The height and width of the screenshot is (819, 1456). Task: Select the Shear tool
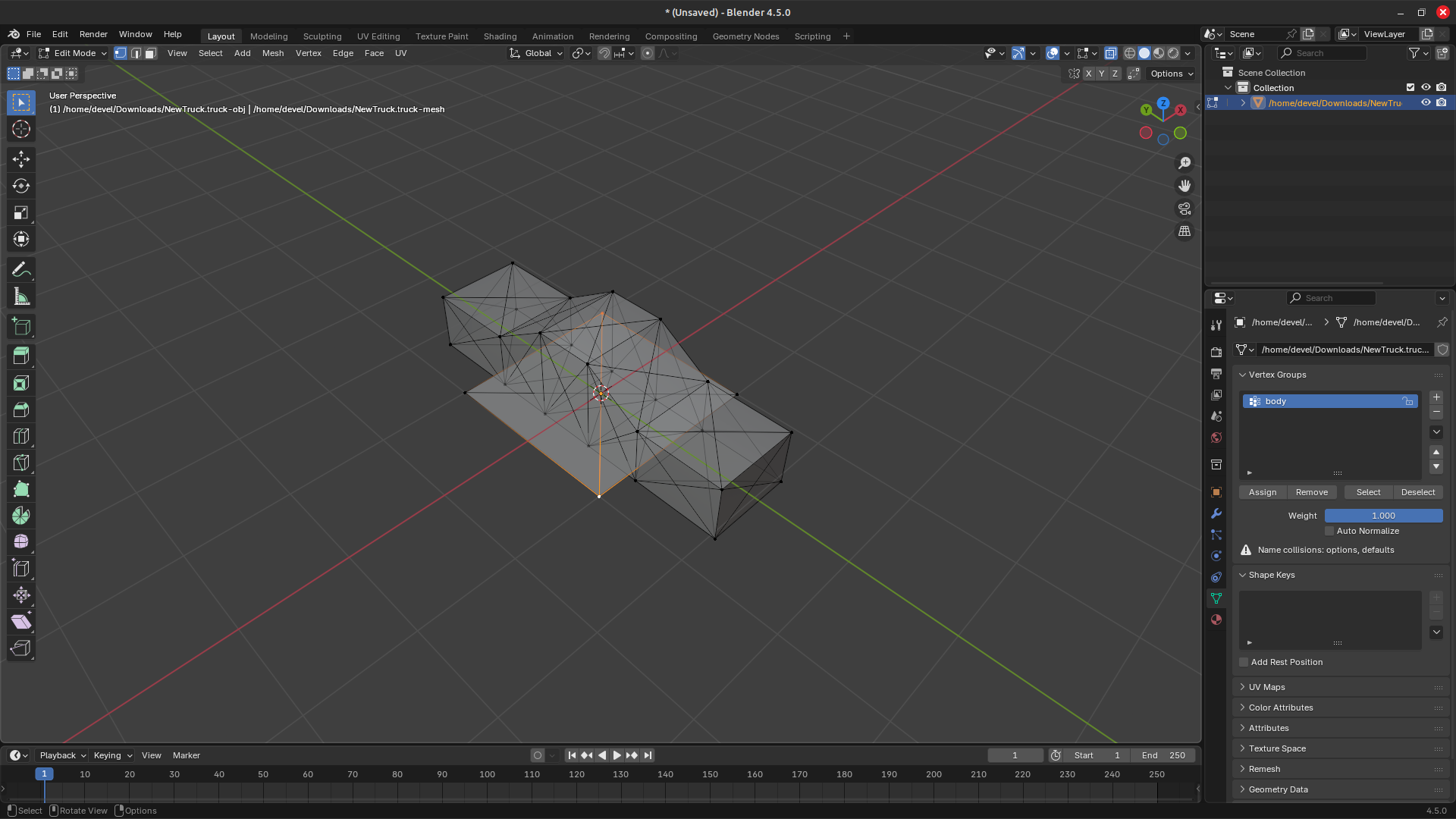pyautogui.click(x=21, y=622)
